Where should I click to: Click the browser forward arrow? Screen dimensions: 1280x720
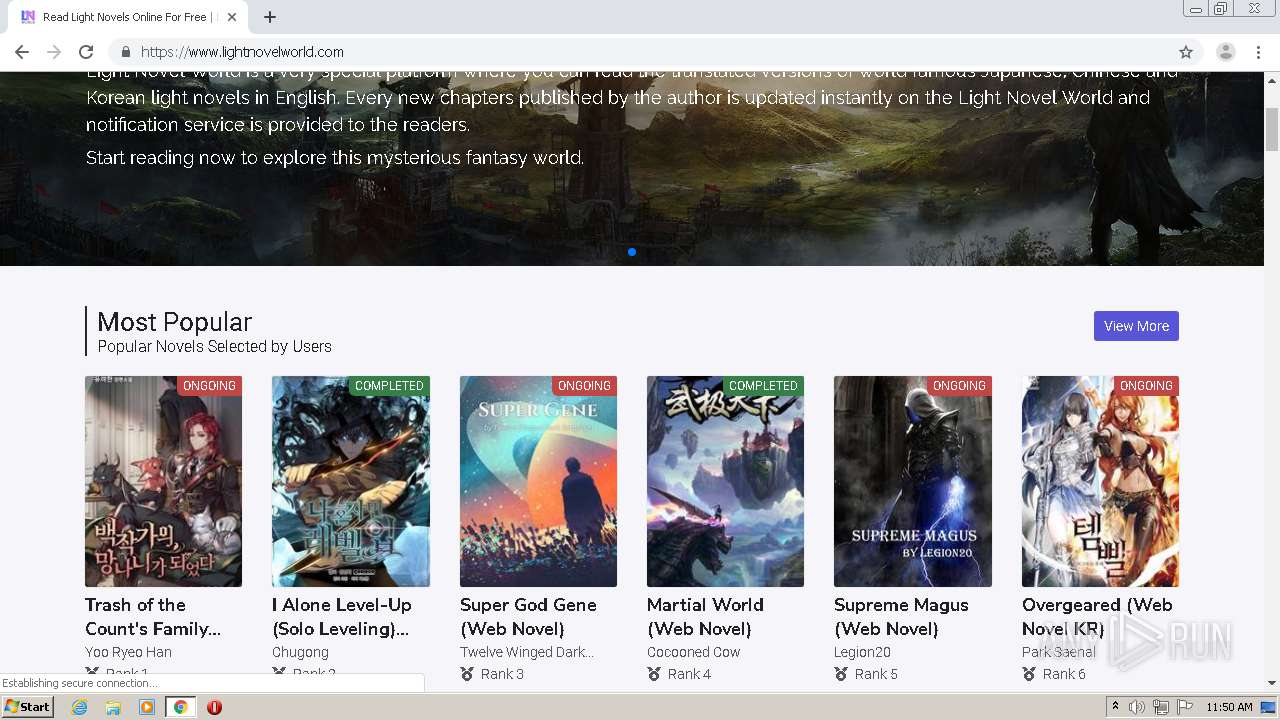click(54, 52)
